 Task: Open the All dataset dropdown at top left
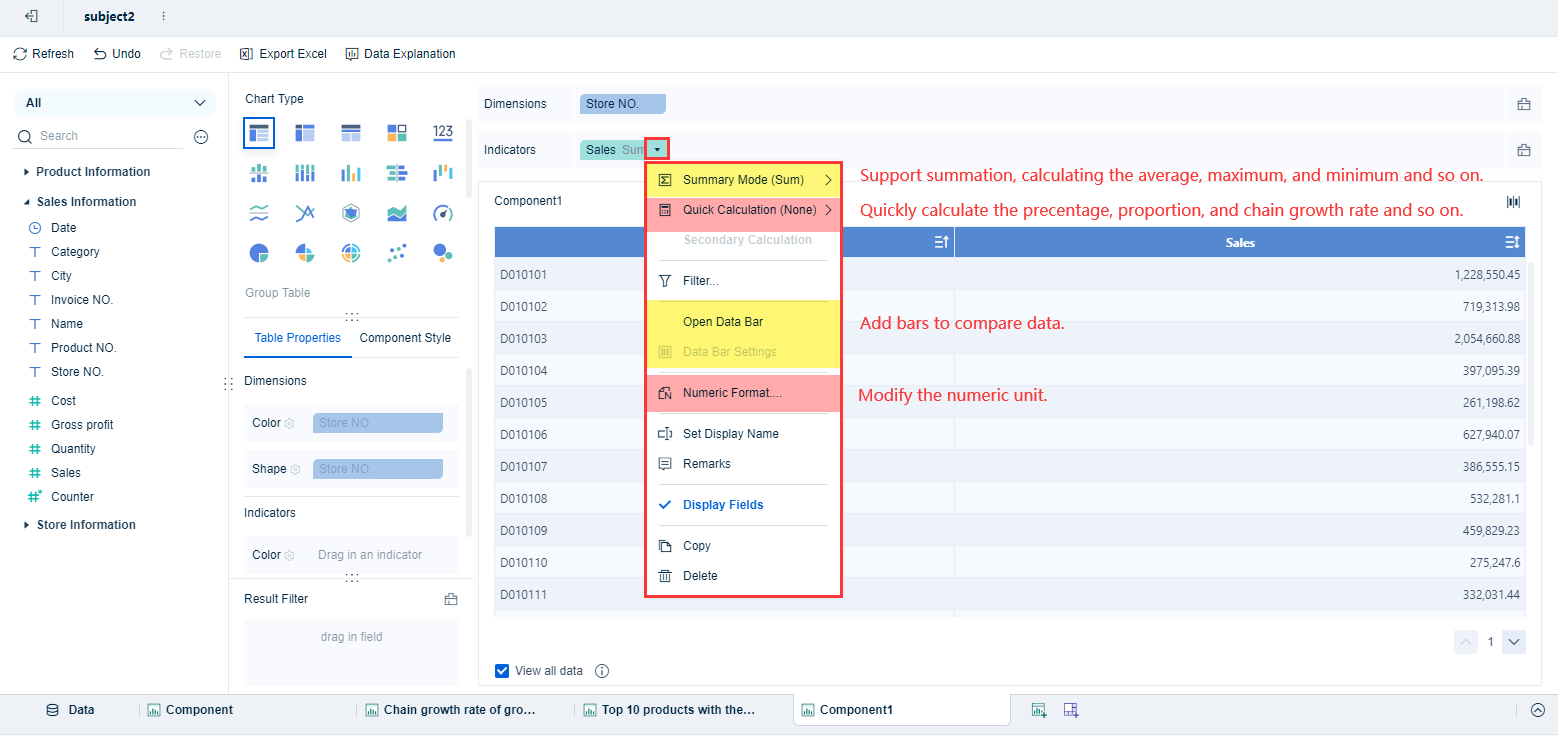(x=114, y=102)
